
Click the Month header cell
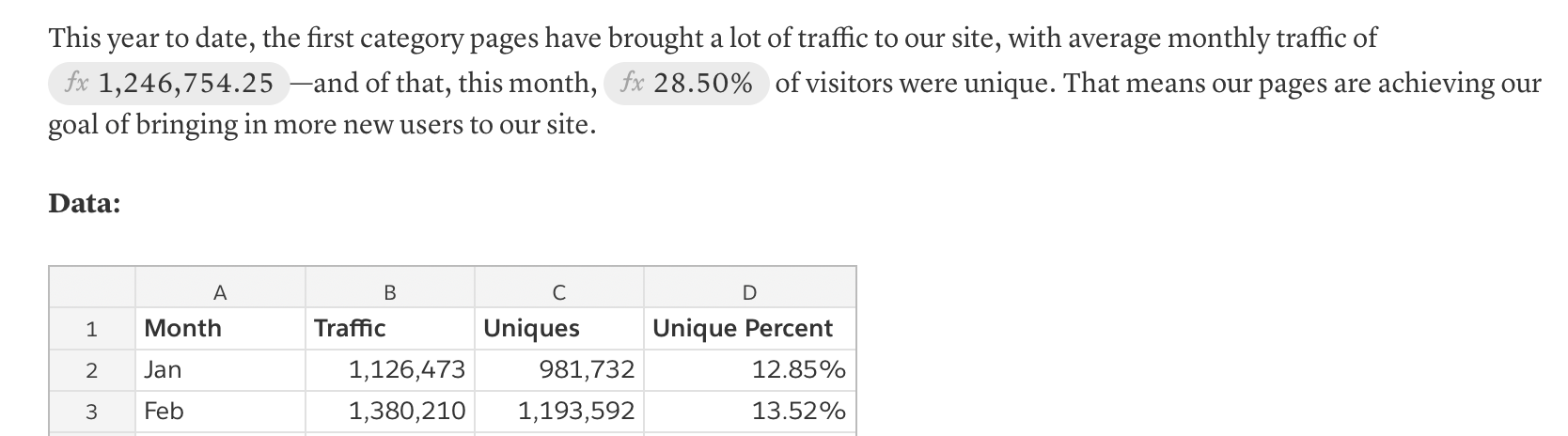pos(220,329)
